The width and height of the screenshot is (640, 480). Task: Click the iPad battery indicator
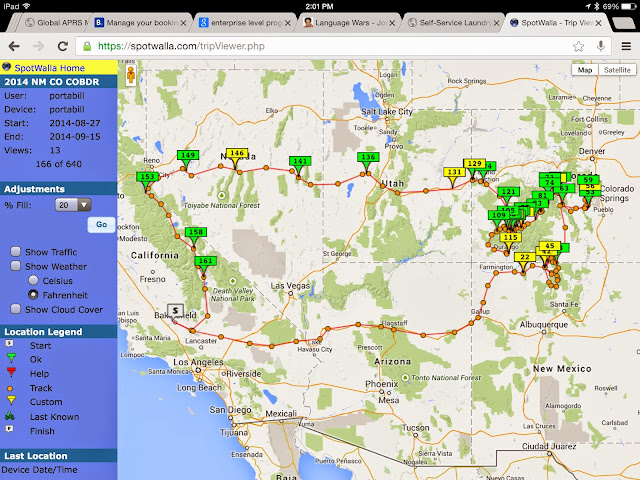coord(628,6)
